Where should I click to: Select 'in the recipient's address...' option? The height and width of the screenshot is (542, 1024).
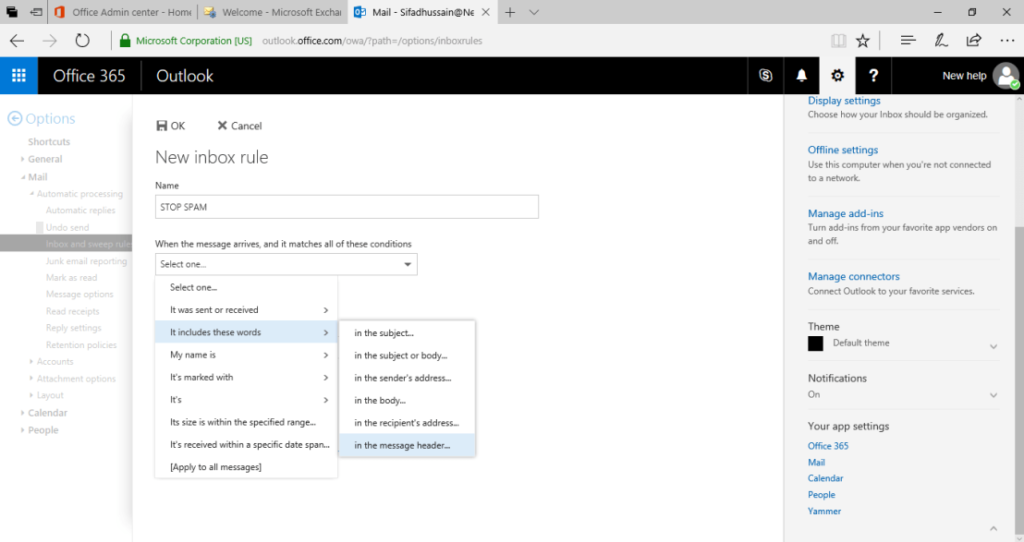(x=407, y=423)
